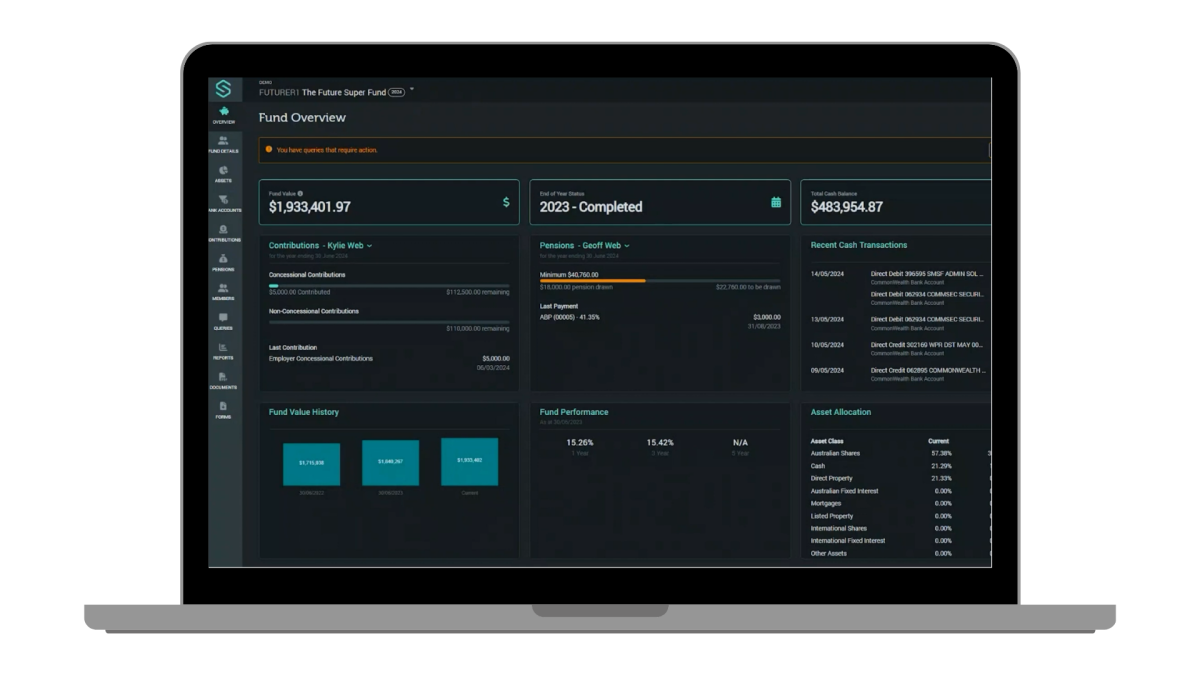The width and height of the screenshot is (1200, 675).
Task: Open the Queries chat icon
Action: 223,318
